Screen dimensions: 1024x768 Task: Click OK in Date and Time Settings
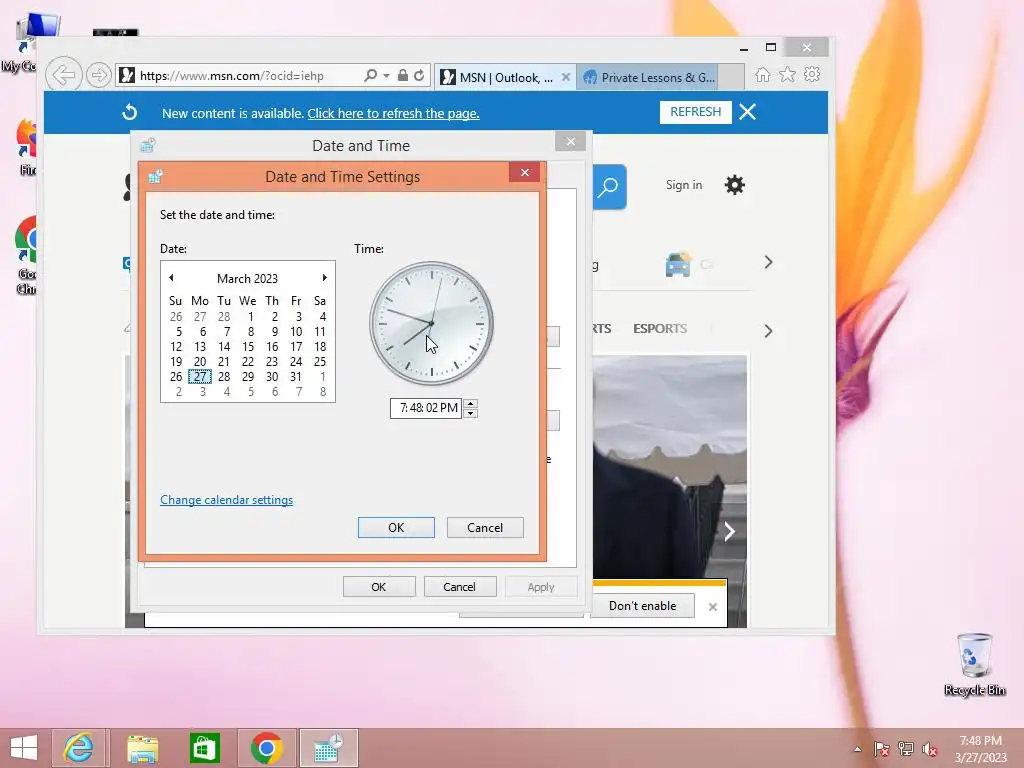pyautogui.click(x=396, y=528)
